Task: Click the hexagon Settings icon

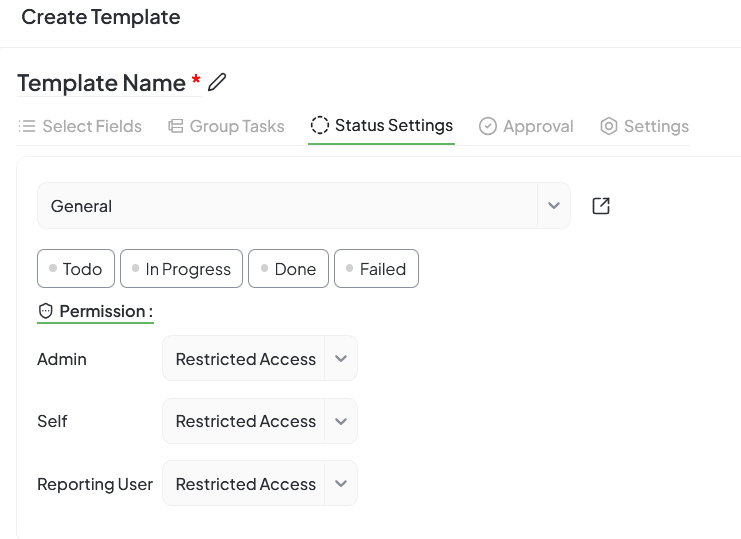Action: coord(609,126)
